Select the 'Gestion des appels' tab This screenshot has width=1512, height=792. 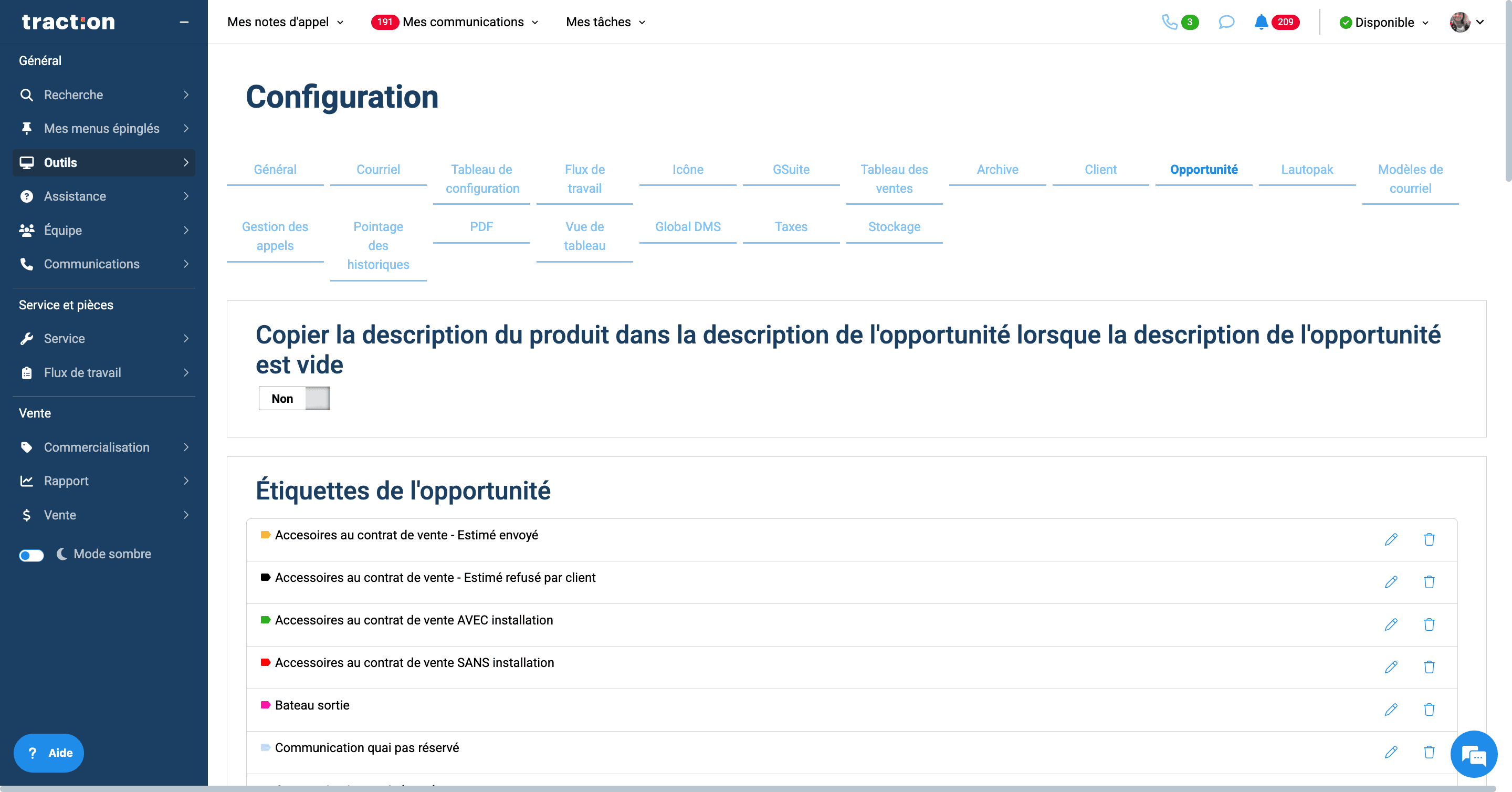point(275,236)
